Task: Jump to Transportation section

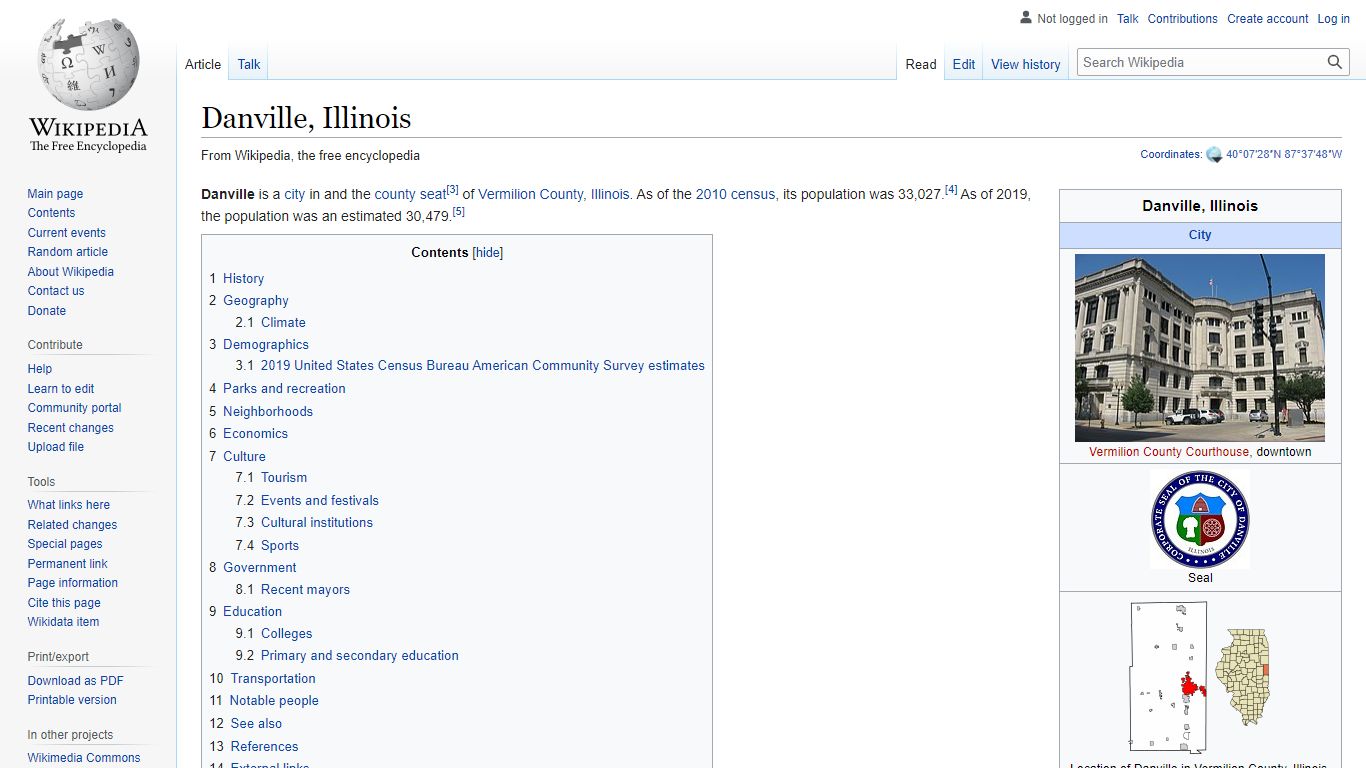Action: point(273,678)
